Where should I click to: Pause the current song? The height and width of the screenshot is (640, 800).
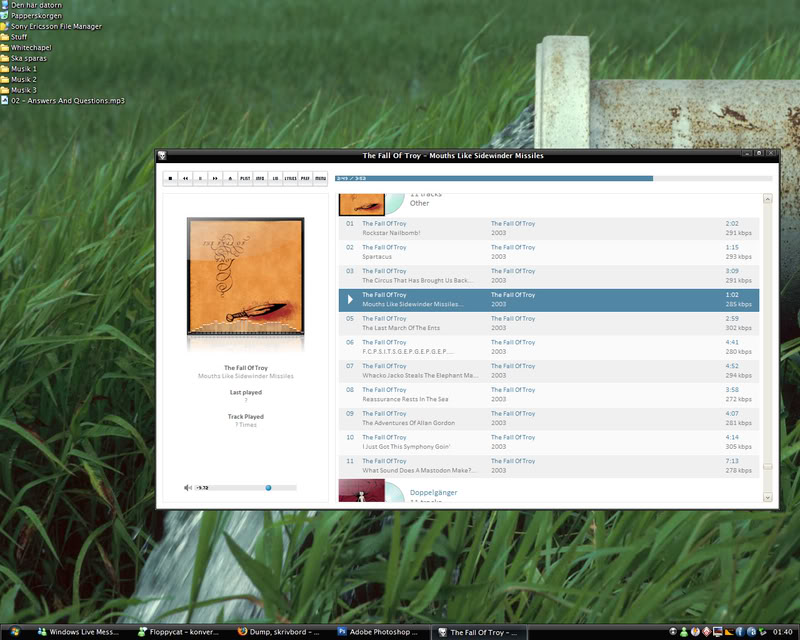click(200, 178)
